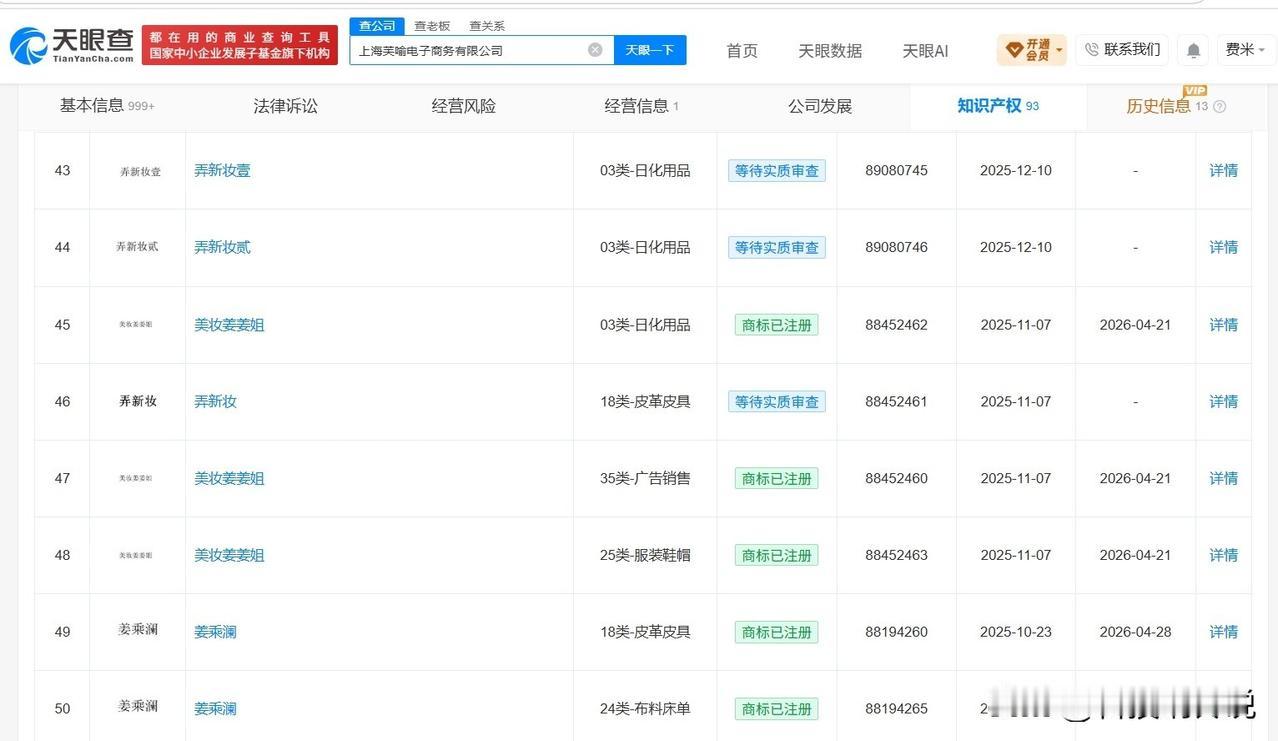Open 姜乘澜 link in row 49
Viewport: 1278px width, 741px height.
tap(215, 632)
